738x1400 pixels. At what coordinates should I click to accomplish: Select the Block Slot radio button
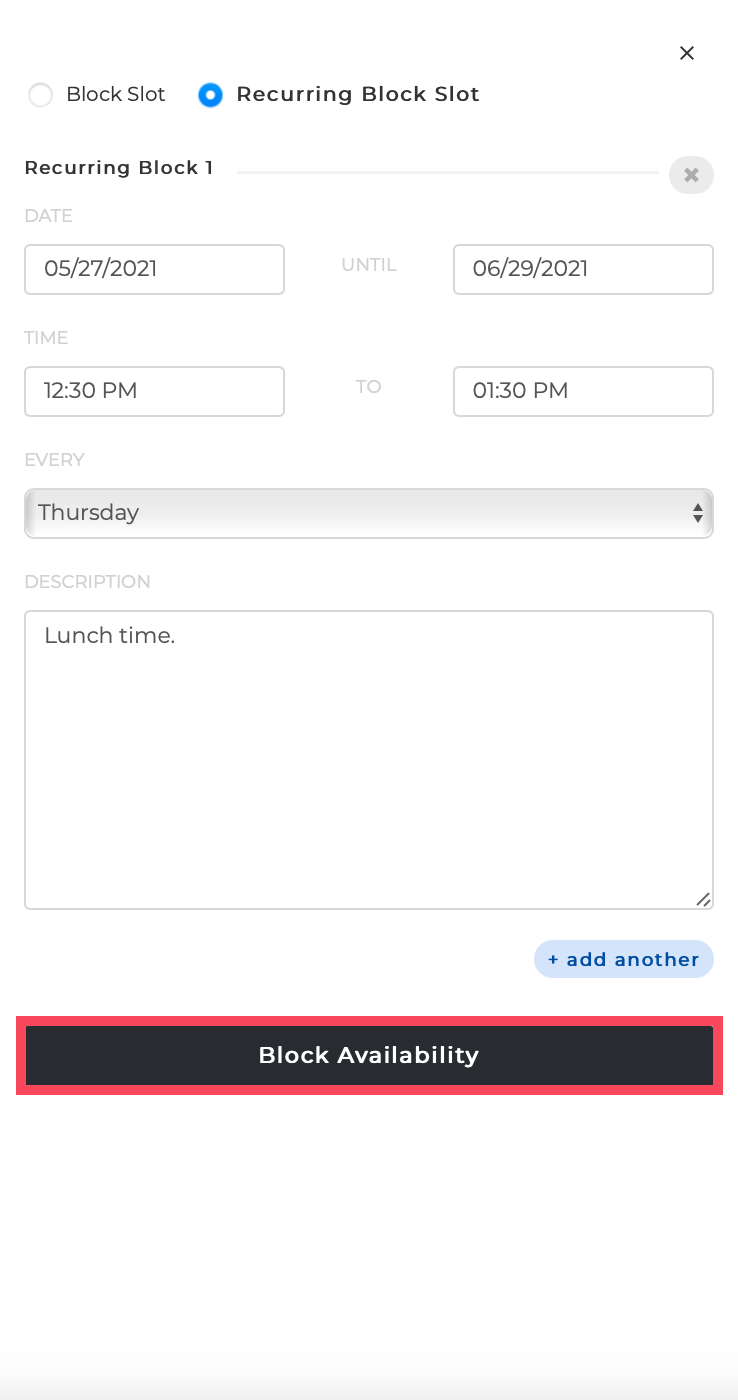(40, 95)
